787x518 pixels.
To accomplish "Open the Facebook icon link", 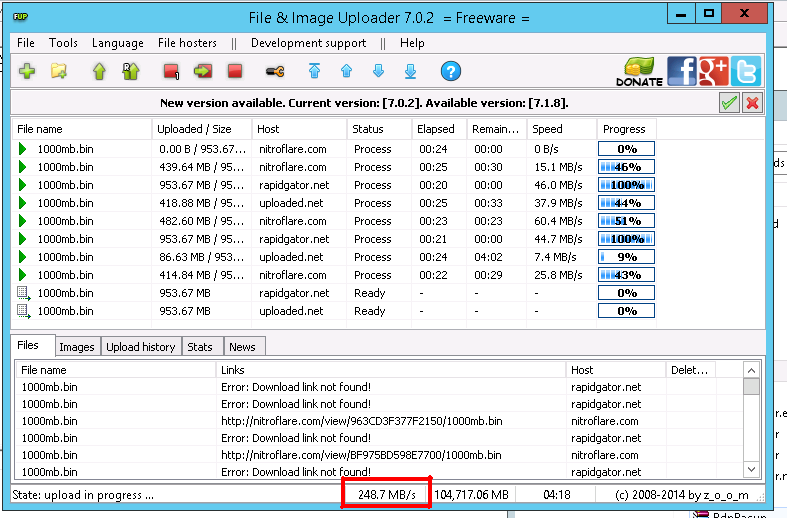I will (682, 71).
